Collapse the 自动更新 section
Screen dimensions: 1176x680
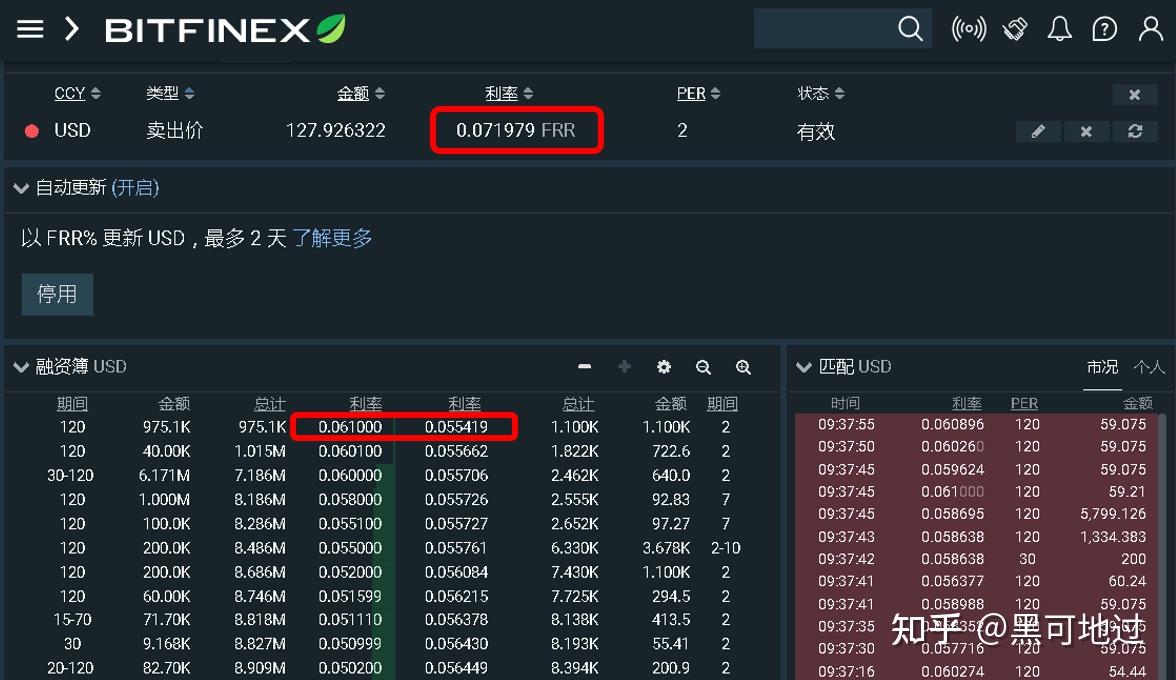click(x=20, y=187)
